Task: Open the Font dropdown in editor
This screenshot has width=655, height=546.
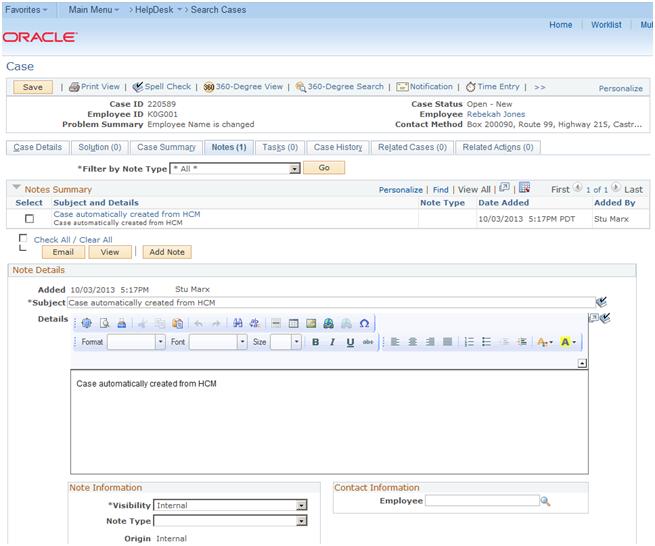Action: [x=242, y=342]
